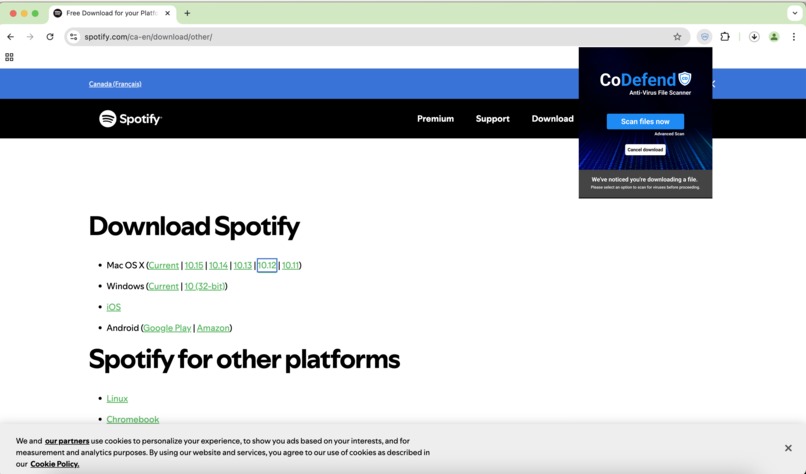The image size is (806, 474).
Task: Click Mac OS X 10.15 download link
Action: click(194, 265)
